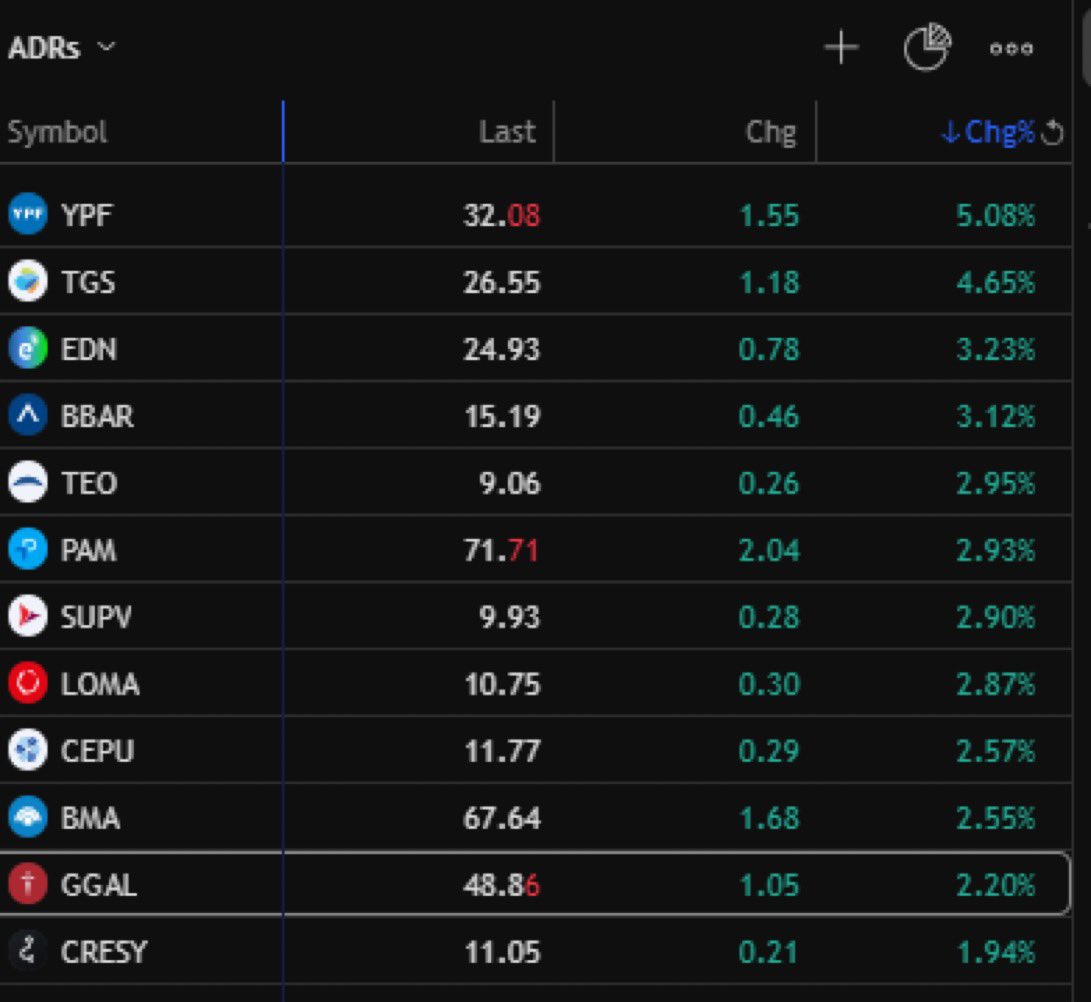Image resolution: width=1091 pixels, height=1002 pixels.
Task: Click the GGAL logo icon
Action: point(28,884)
